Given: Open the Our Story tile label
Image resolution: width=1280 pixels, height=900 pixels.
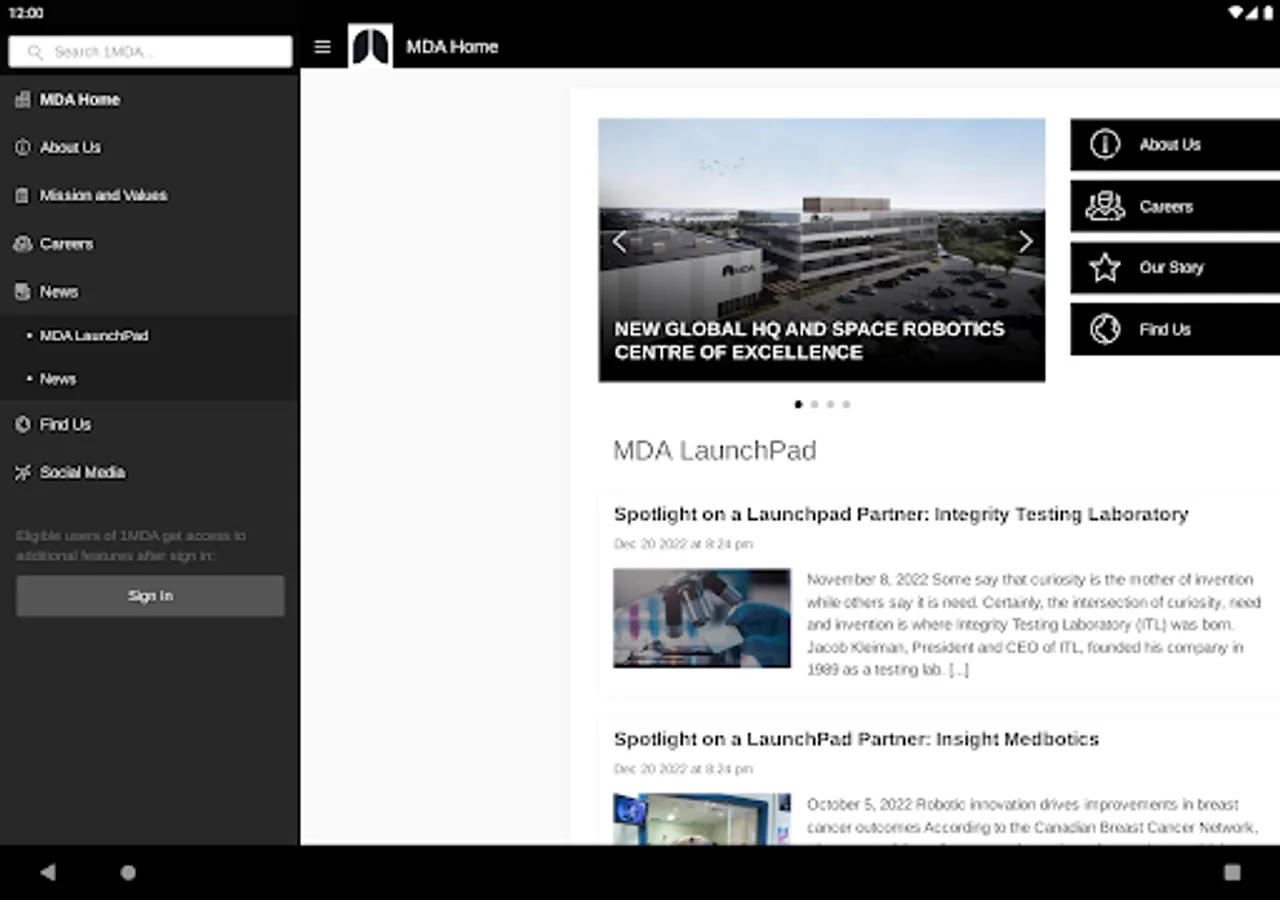Looking at the screenshot, I should point(1172,268).
